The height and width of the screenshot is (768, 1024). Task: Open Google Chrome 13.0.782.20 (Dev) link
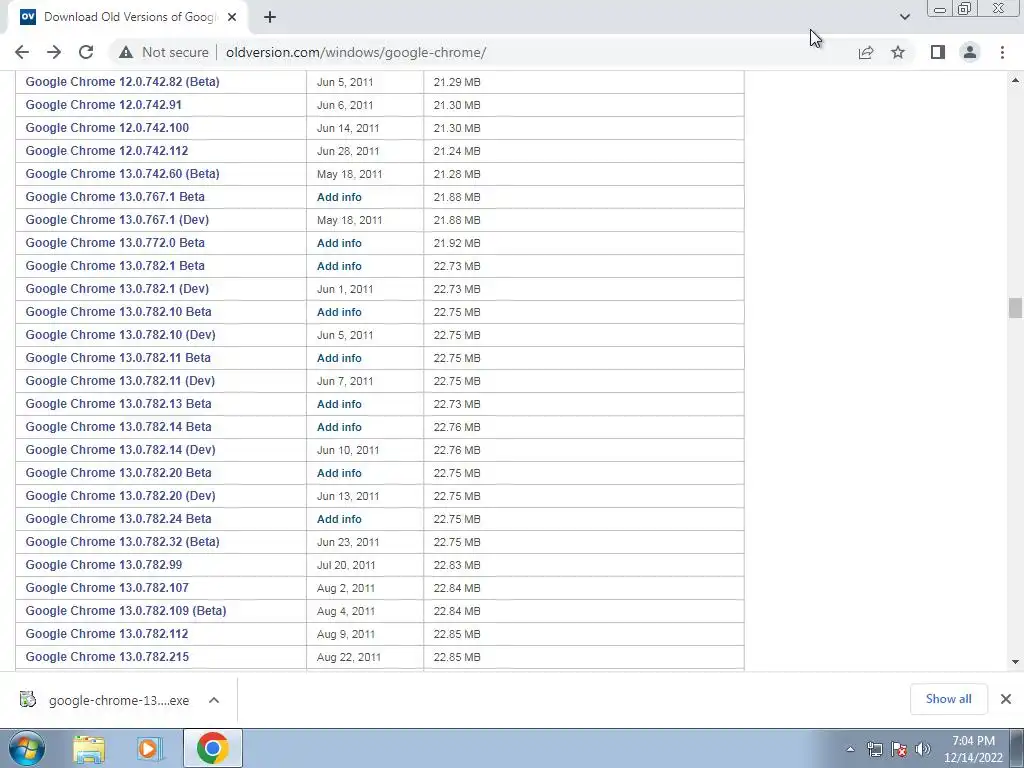tap(120, 496)
